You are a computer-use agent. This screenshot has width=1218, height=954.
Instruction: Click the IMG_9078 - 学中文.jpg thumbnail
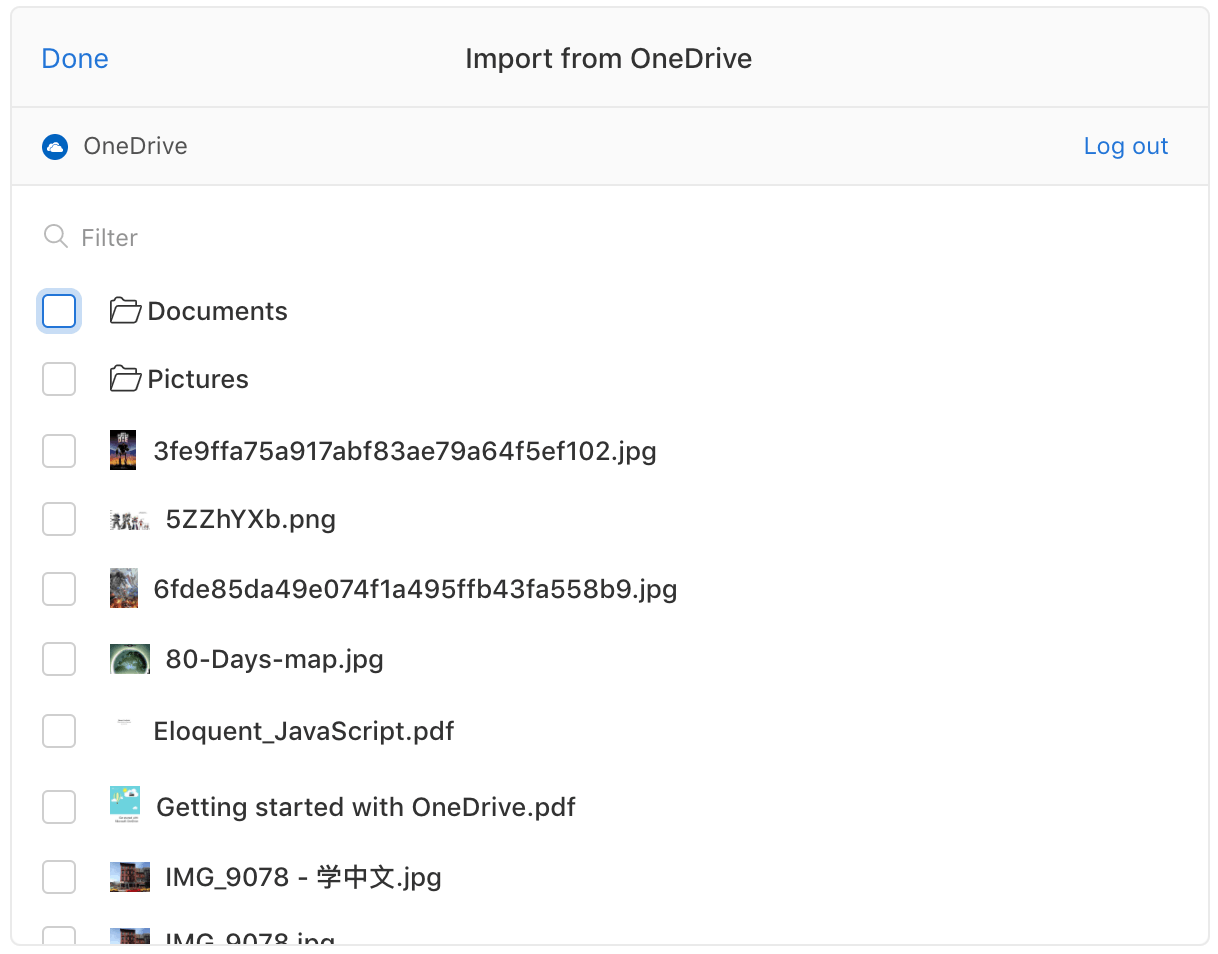tap(130, 877)
